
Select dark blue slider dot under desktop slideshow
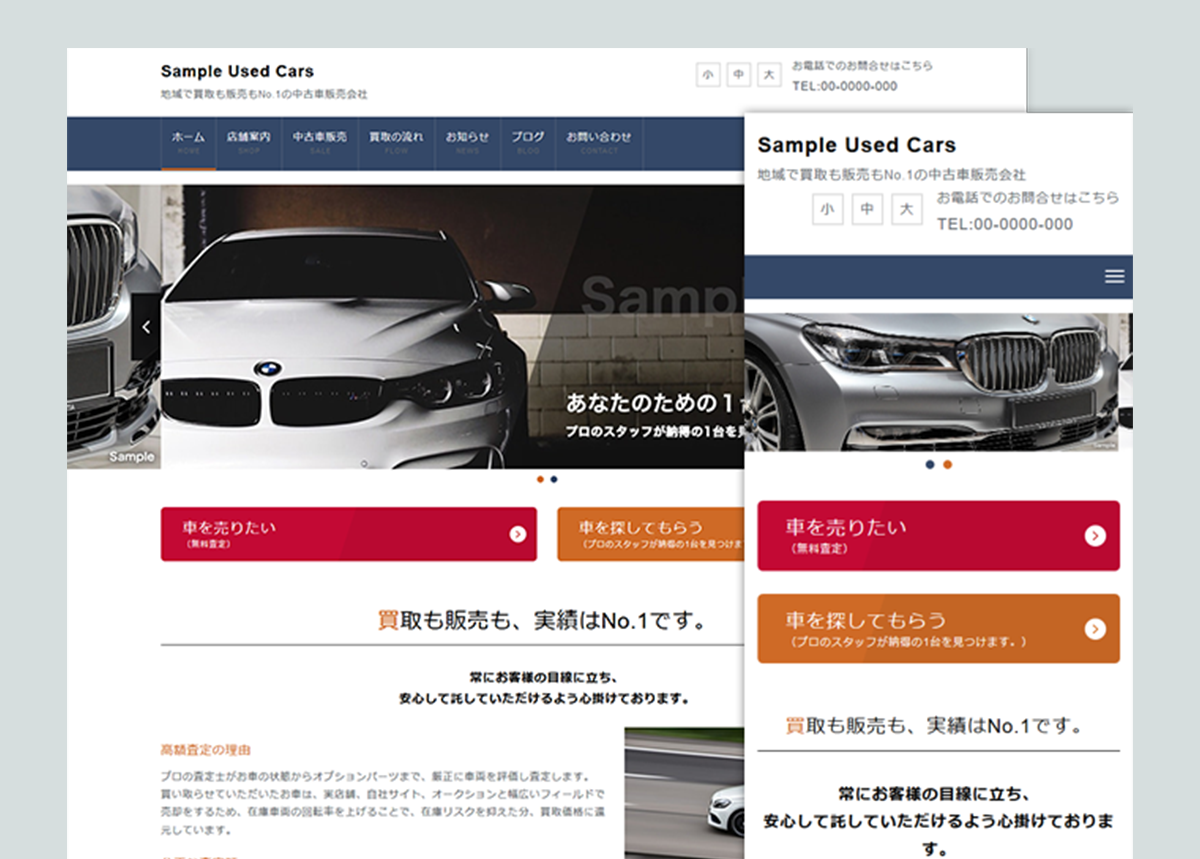pos(554,479)
